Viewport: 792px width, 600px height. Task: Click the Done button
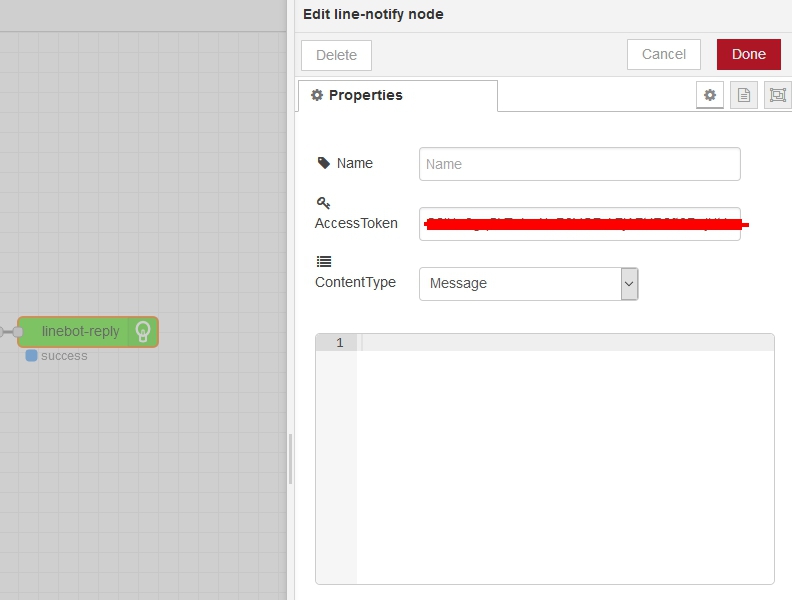[x=749, y=55]
